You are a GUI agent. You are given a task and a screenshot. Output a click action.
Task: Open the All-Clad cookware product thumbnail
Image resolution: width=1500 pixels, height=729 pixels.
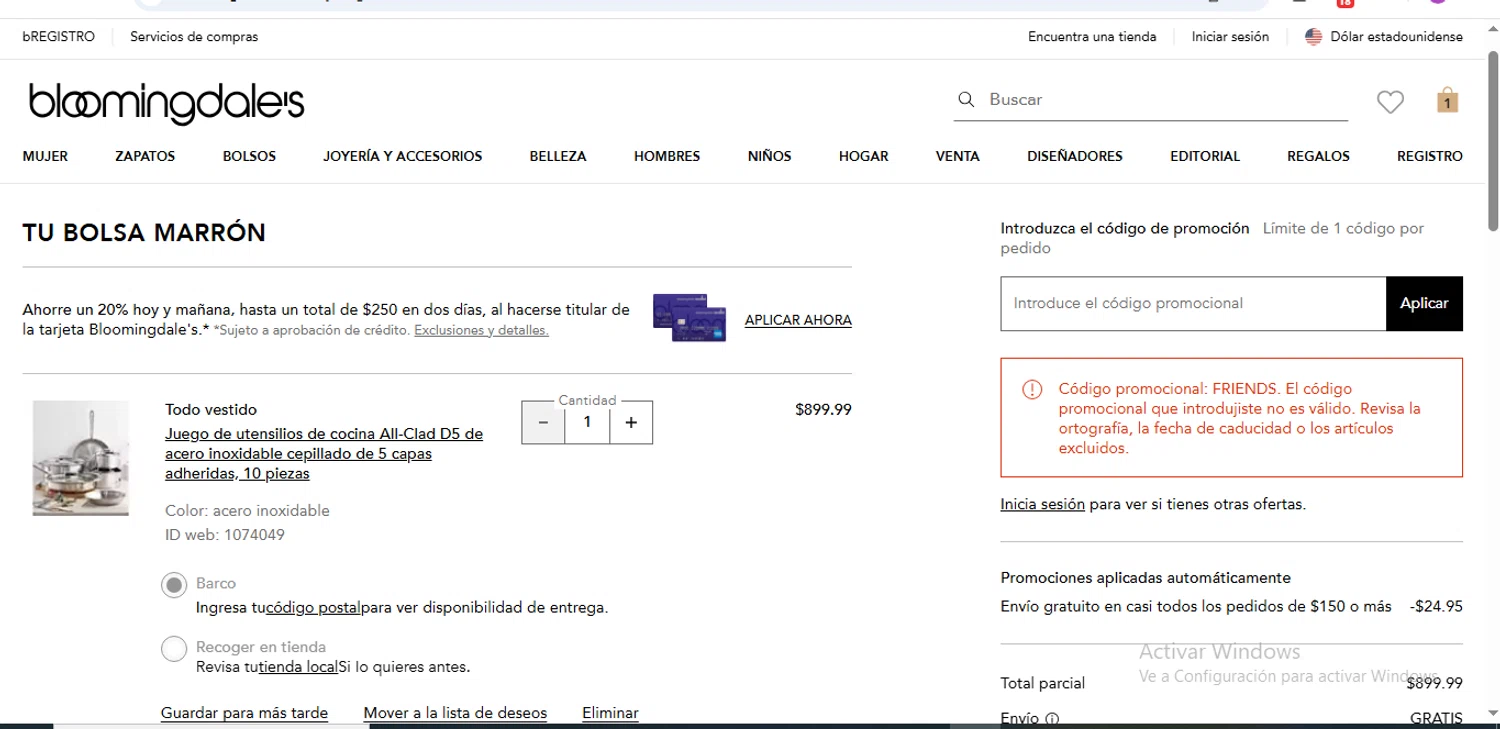tap(81, 458)
